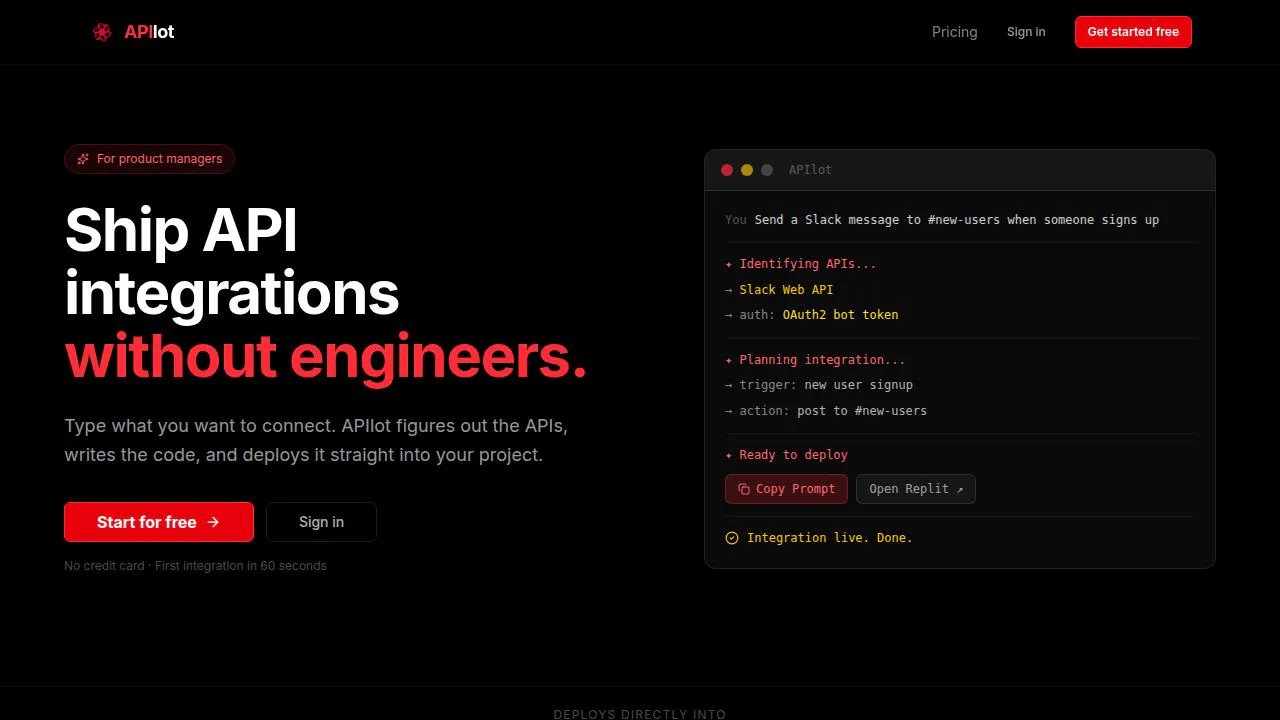The image size is (1280, 720).
Task: Click the without engineers. headline text
Action: point(326,357)
